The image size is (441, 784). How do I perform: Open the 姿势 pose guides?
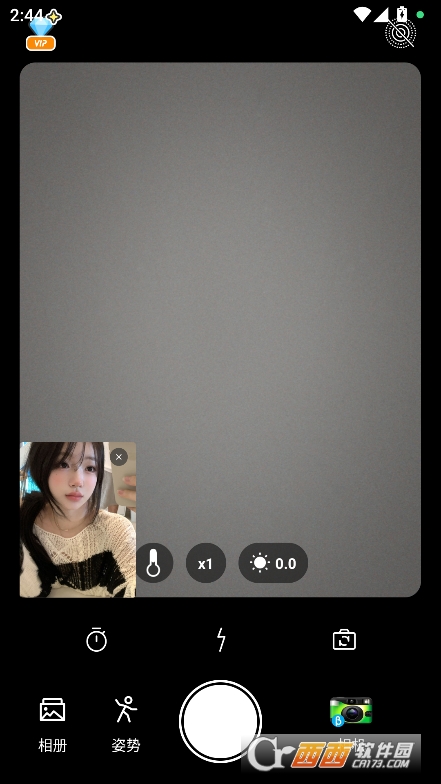coord(126,724)
